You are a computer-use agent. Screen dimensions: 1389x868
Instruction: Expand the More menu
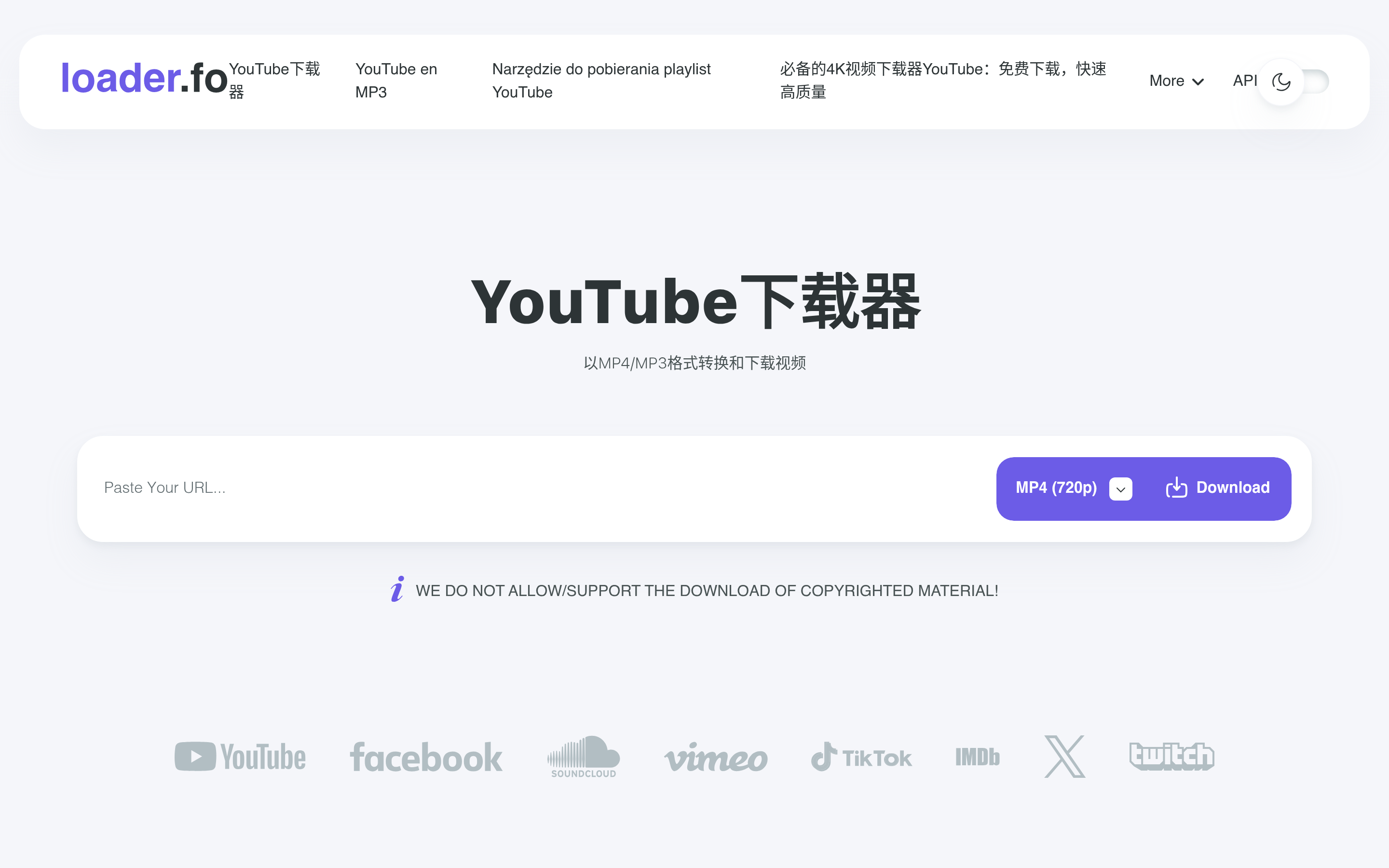pyautogui.click(x=1176, y=81)
